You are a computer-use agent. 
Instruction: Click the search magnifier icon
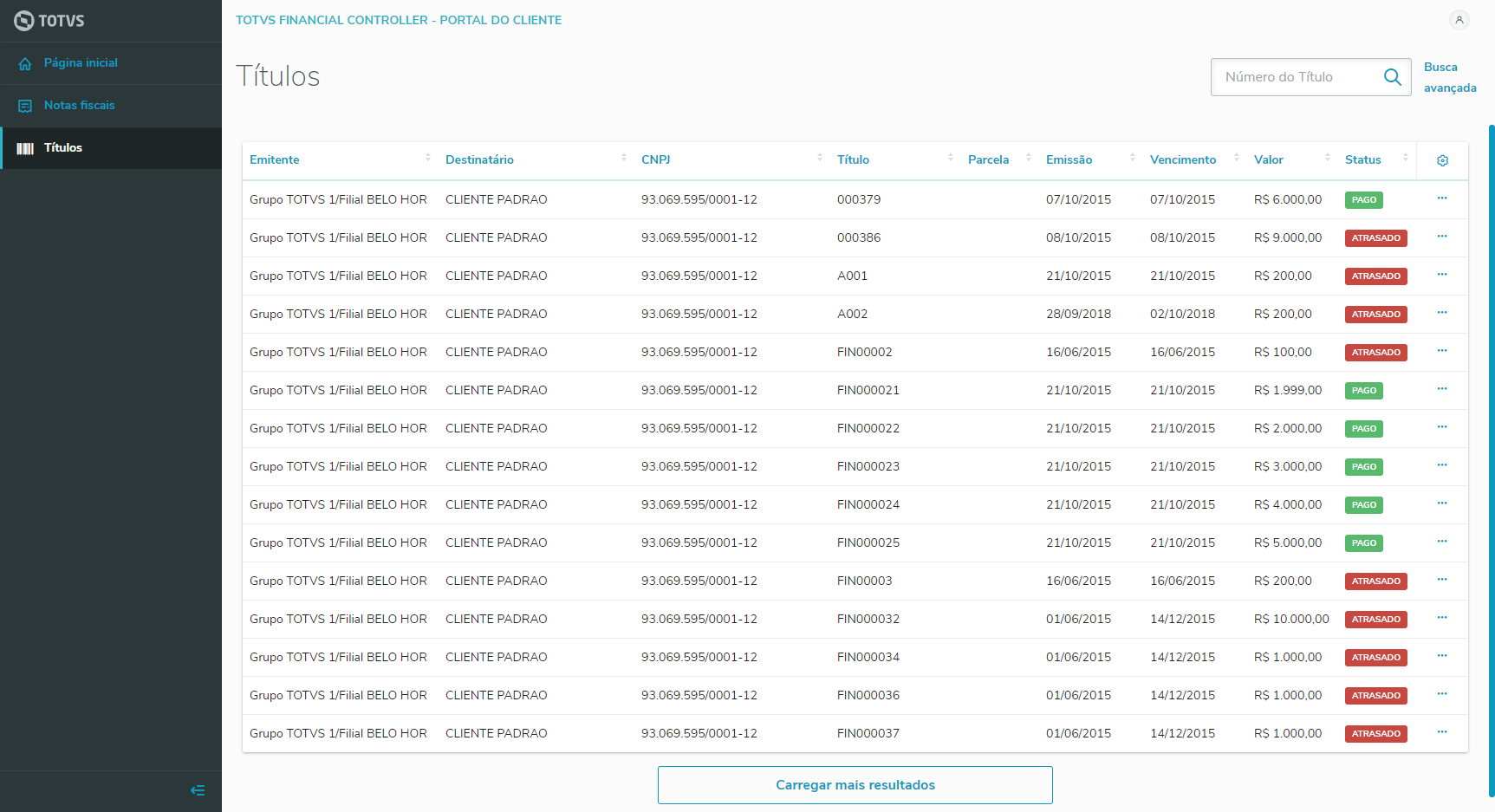(1393, 77)
